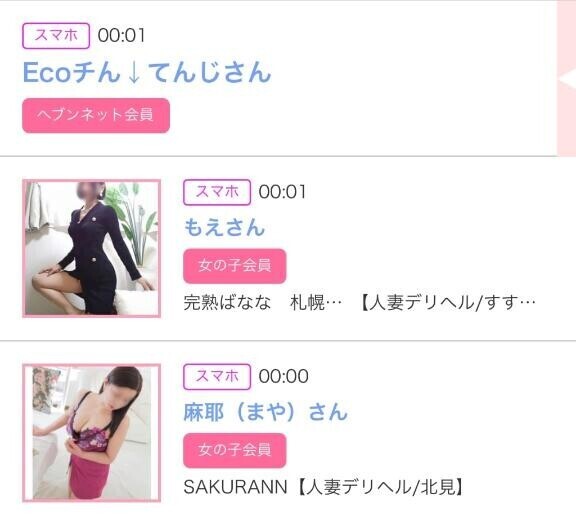576x524 pixels.
Task: Open the SAKURANN 【人妻デリヘル/北見】 shop text
Action: coord(323,487)
